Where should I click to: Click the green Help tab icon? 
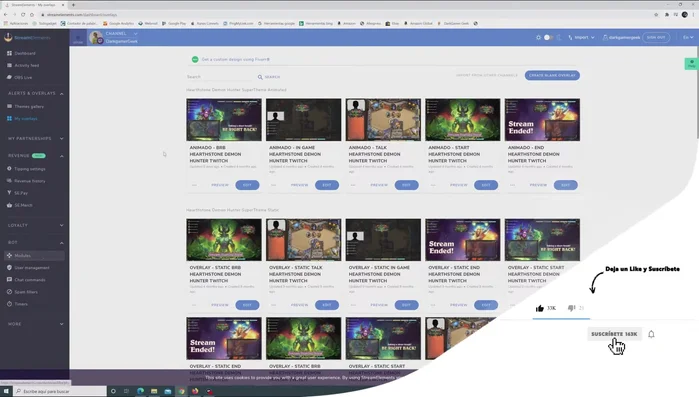coord(691,64)
